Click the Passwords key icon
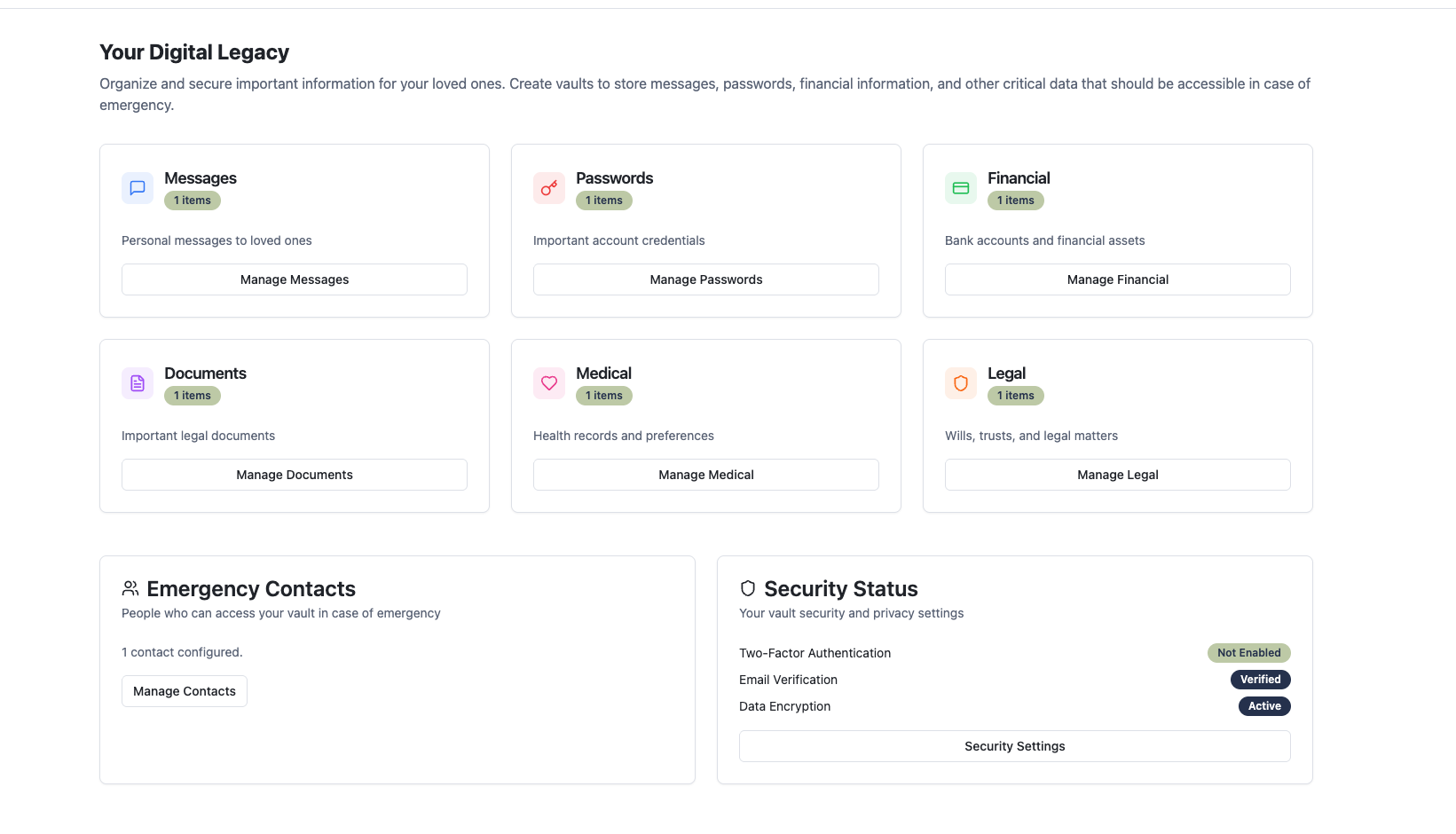 549,187
